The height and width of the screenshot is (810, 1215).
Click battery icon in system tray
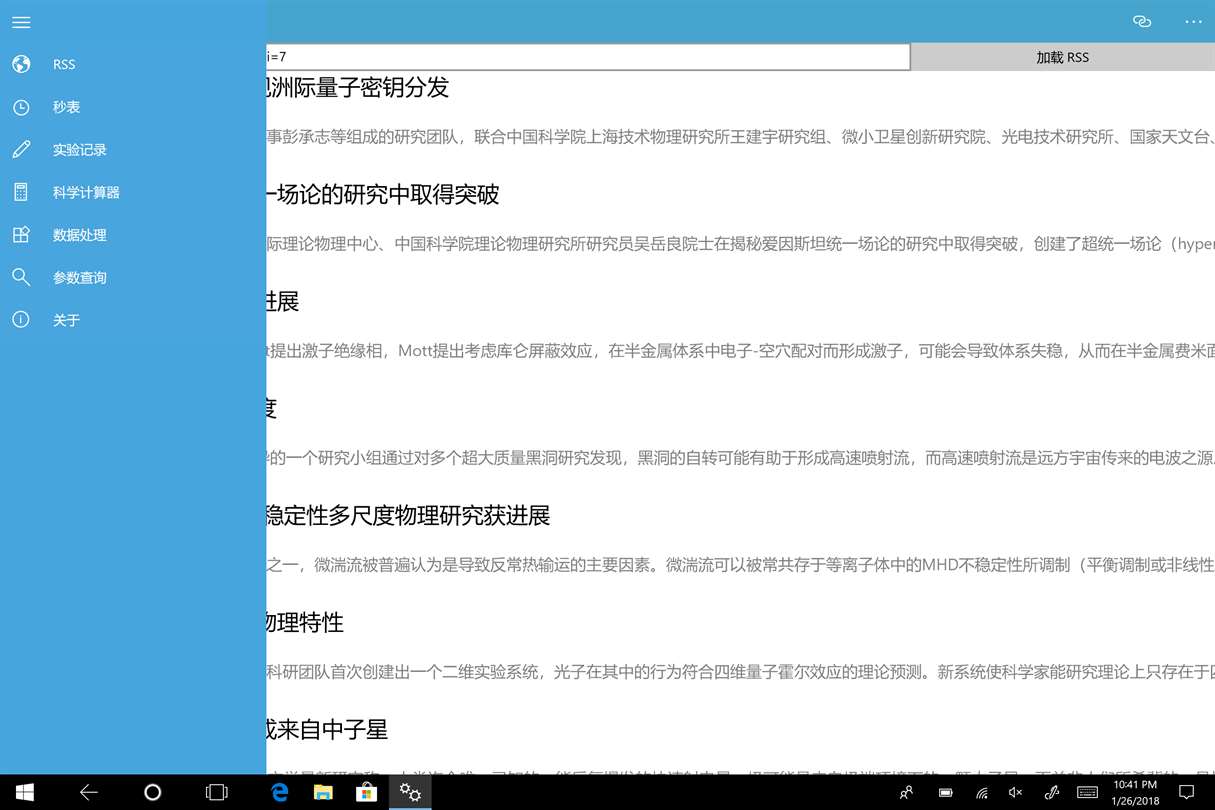945,792
